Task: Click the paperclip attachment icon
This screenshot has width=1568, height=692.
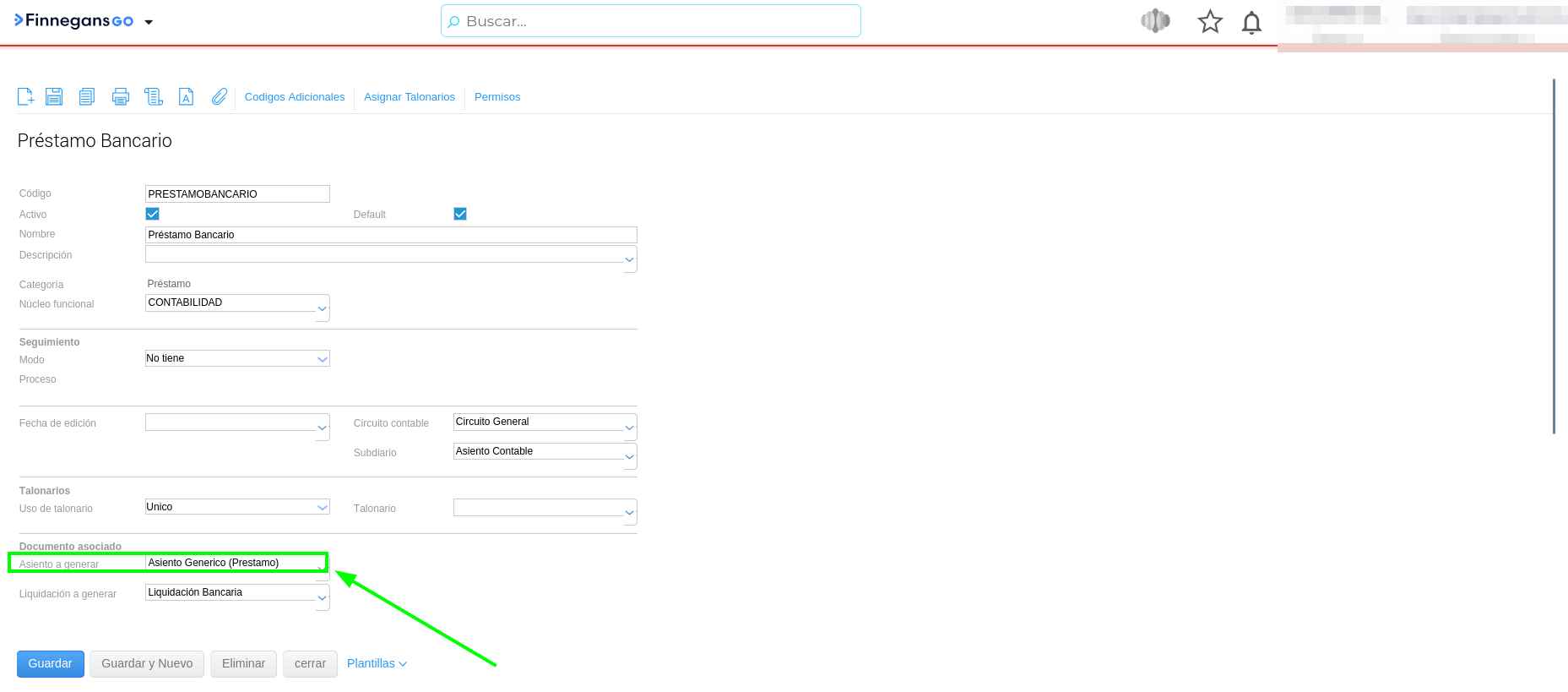Action: [x=220, y=97]
